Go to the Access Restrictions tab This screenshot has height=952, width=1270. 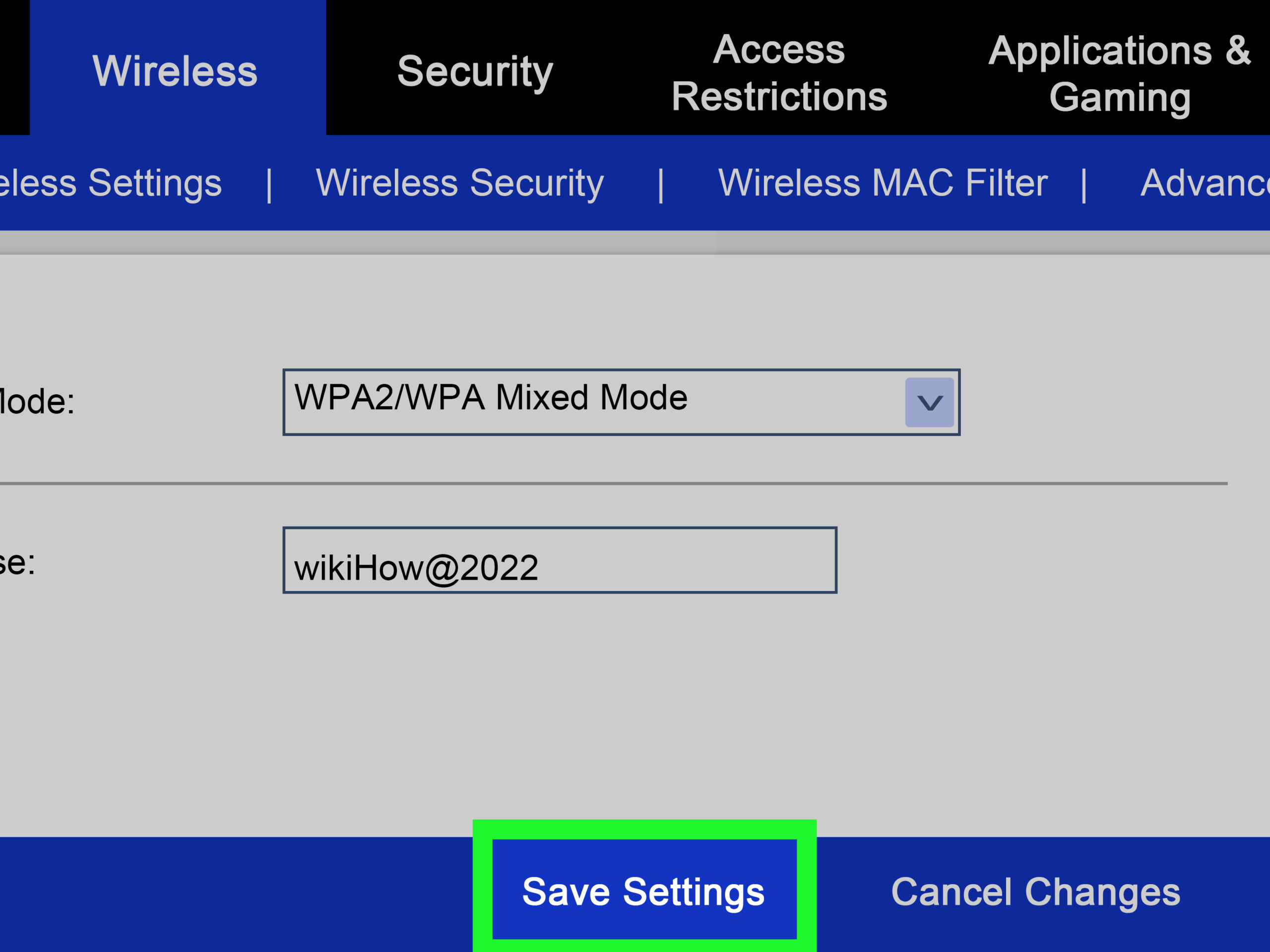[x=778, y=72]
